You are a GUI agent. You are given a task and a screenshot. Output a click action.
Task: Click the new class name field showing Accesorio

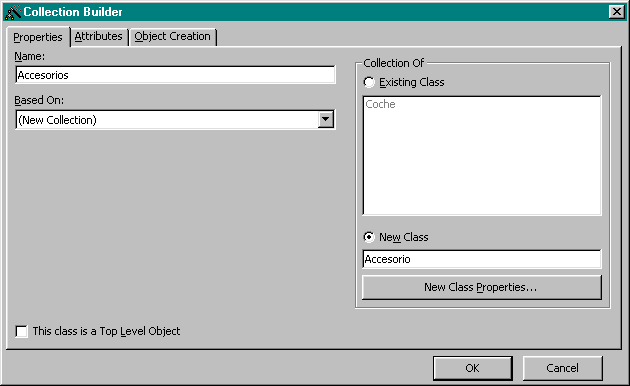(481, 259)
